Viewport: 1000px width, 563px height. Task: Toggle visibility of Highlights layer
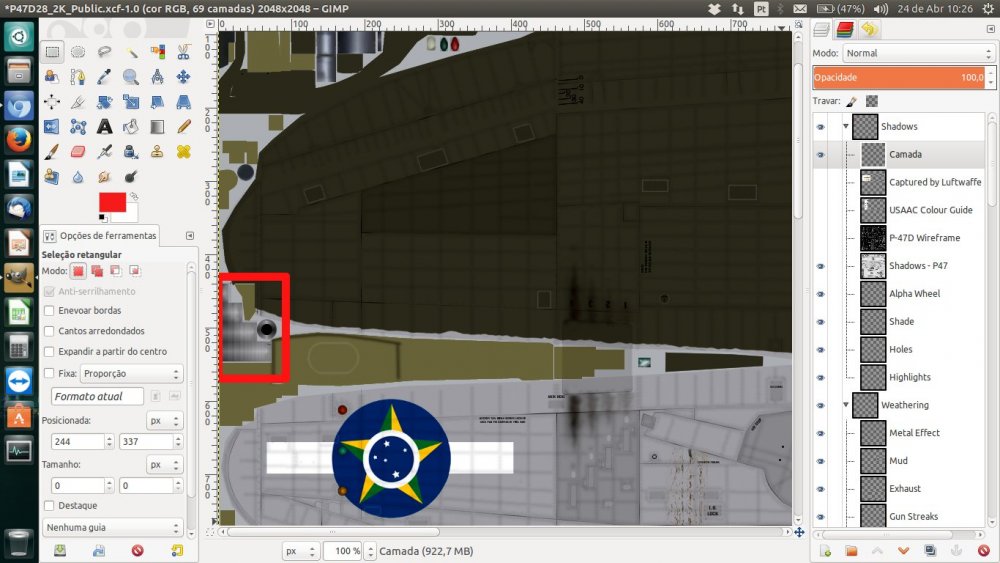click(x=821, y=377)
